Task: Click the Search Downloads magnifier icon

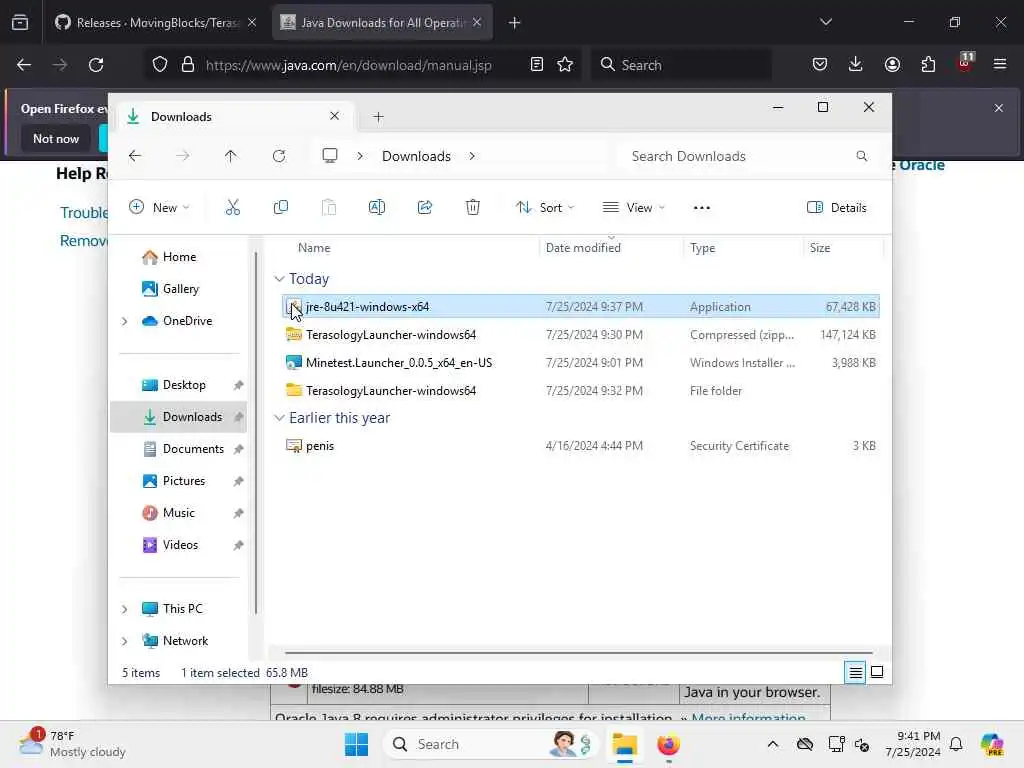Action: 861,156
